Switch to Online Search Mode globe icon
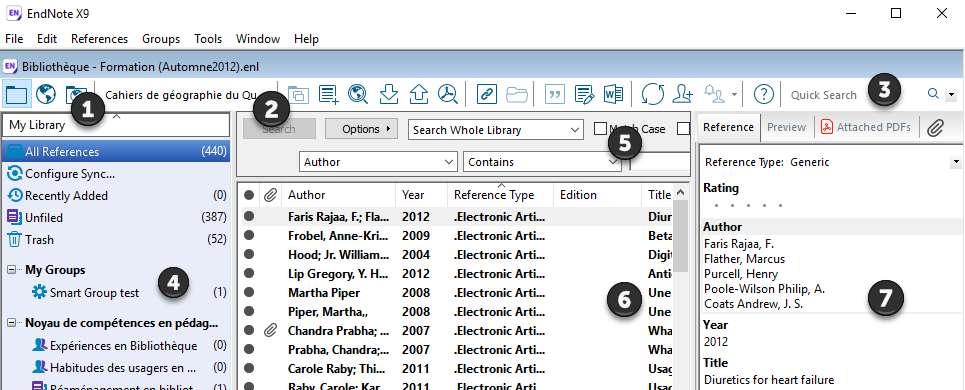This screenshot has height=390, width=965. [46, 94]
